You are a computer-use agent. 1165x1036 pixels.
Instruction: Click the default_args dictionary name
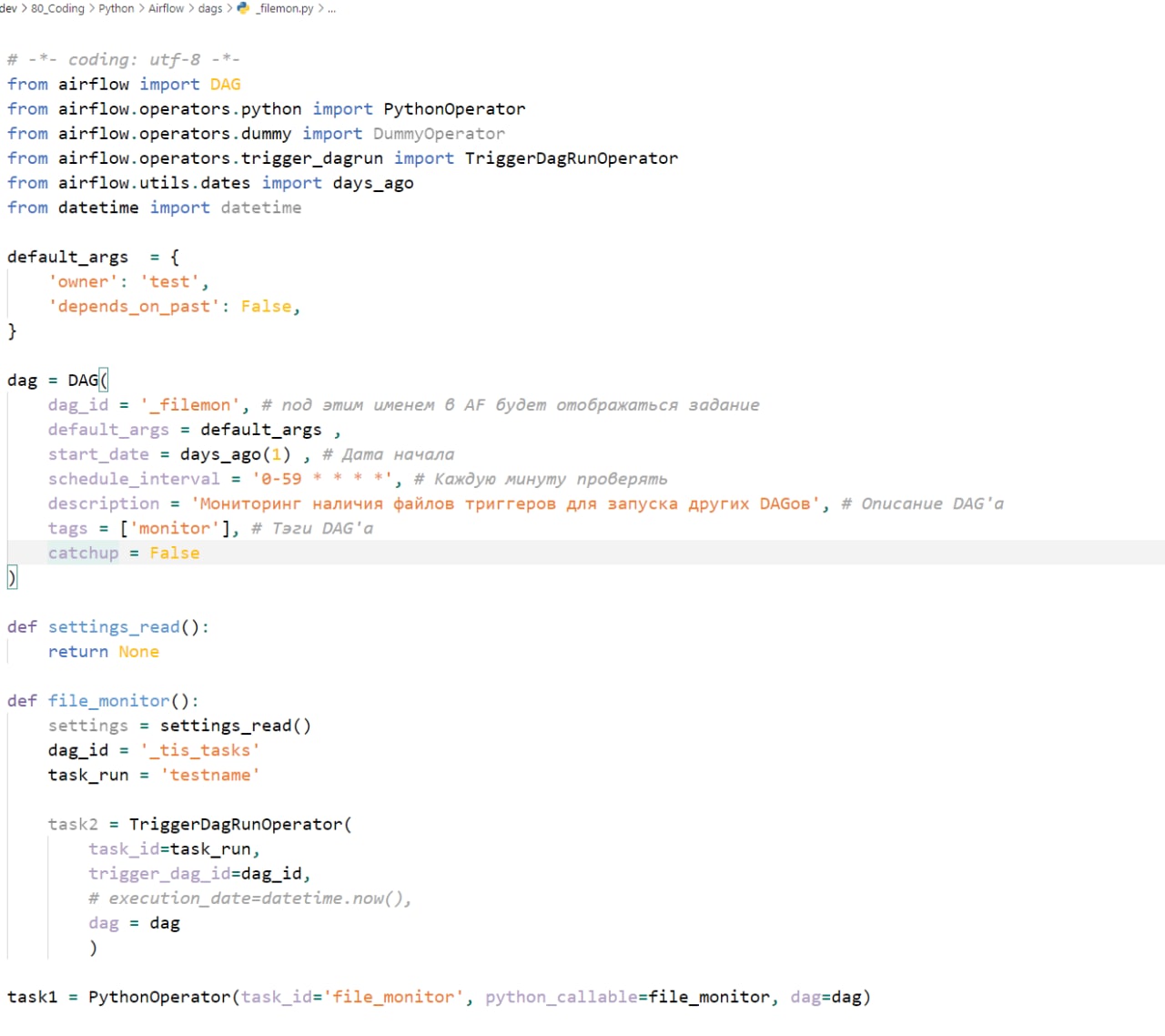[x=67, y=257]
